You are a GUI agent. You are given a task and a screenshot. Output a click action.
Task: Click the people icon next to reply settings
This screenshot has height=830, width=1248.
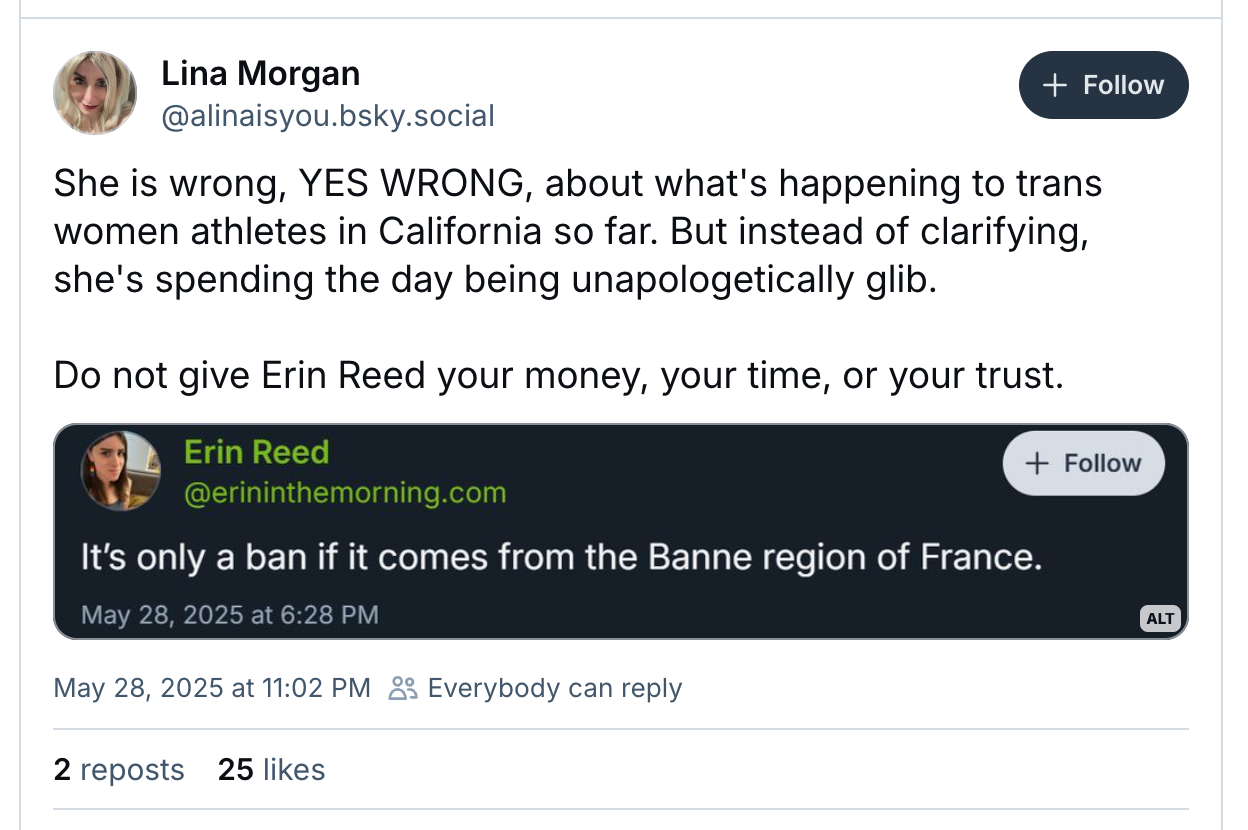point(403,688)
